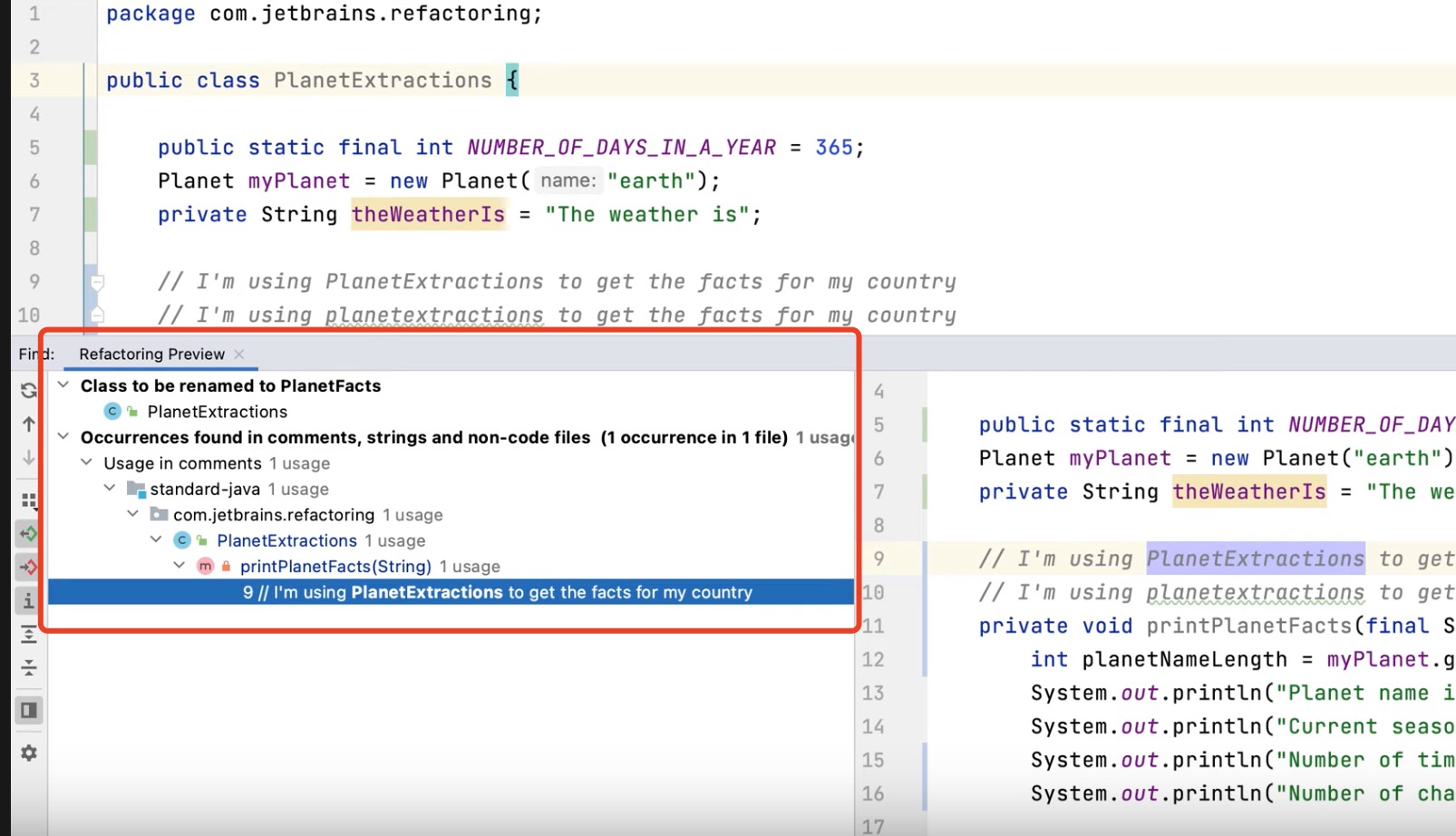
Task: Click 'package' keyword on line 1
Action: coord(150,14)
